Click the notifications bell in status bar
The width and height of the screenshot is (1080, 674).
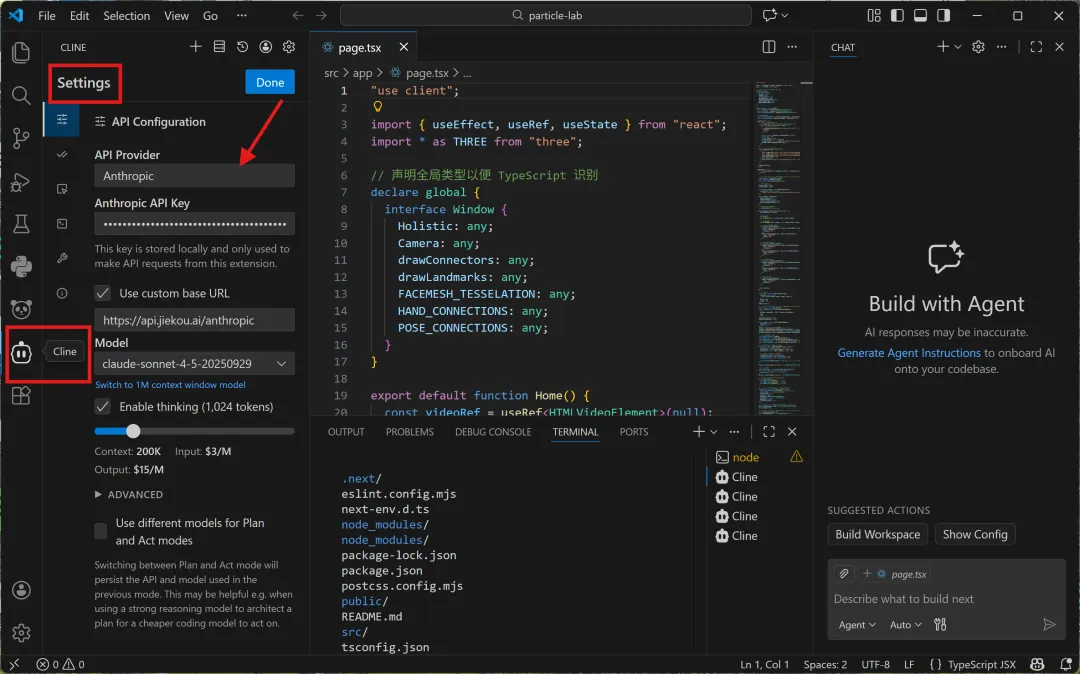pos(1066,664)
